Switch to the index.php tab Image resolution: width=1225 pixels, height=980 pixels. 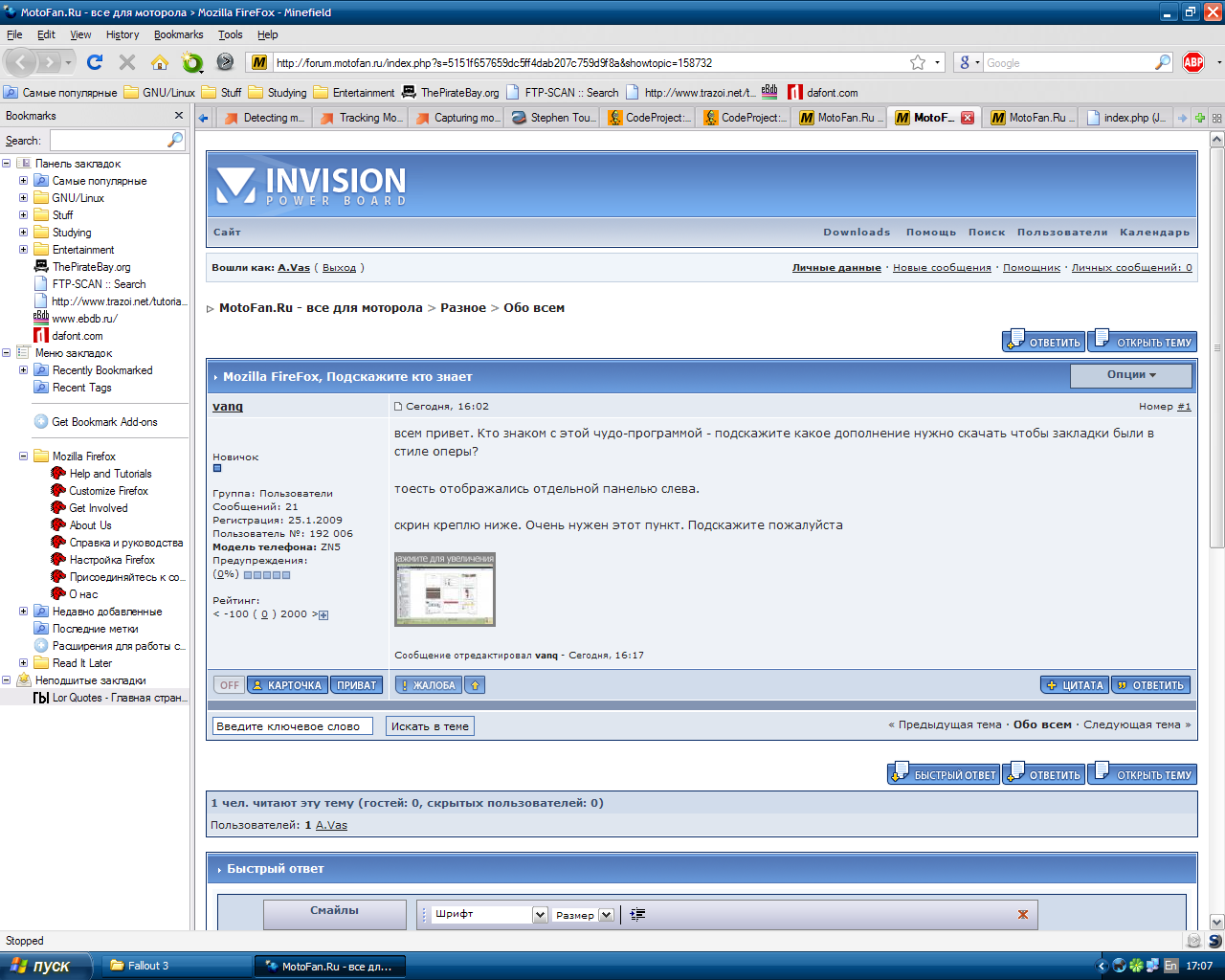tap(1125, 118)
